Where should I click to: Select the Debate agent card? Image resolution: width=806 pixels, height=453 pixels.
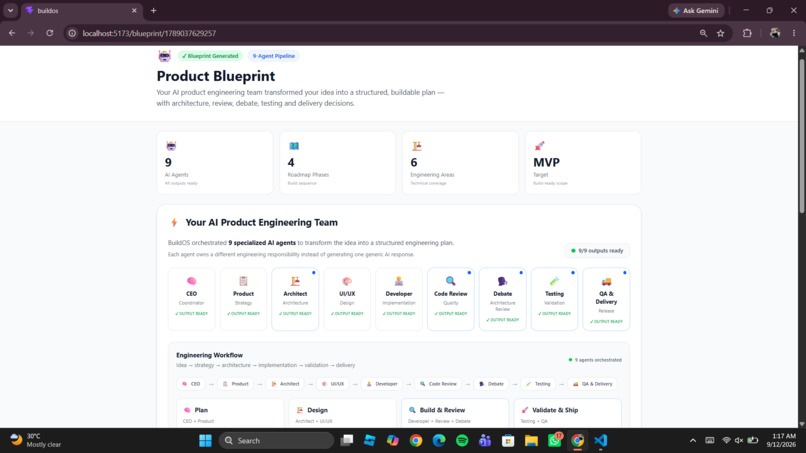click(x=503, y=299)
